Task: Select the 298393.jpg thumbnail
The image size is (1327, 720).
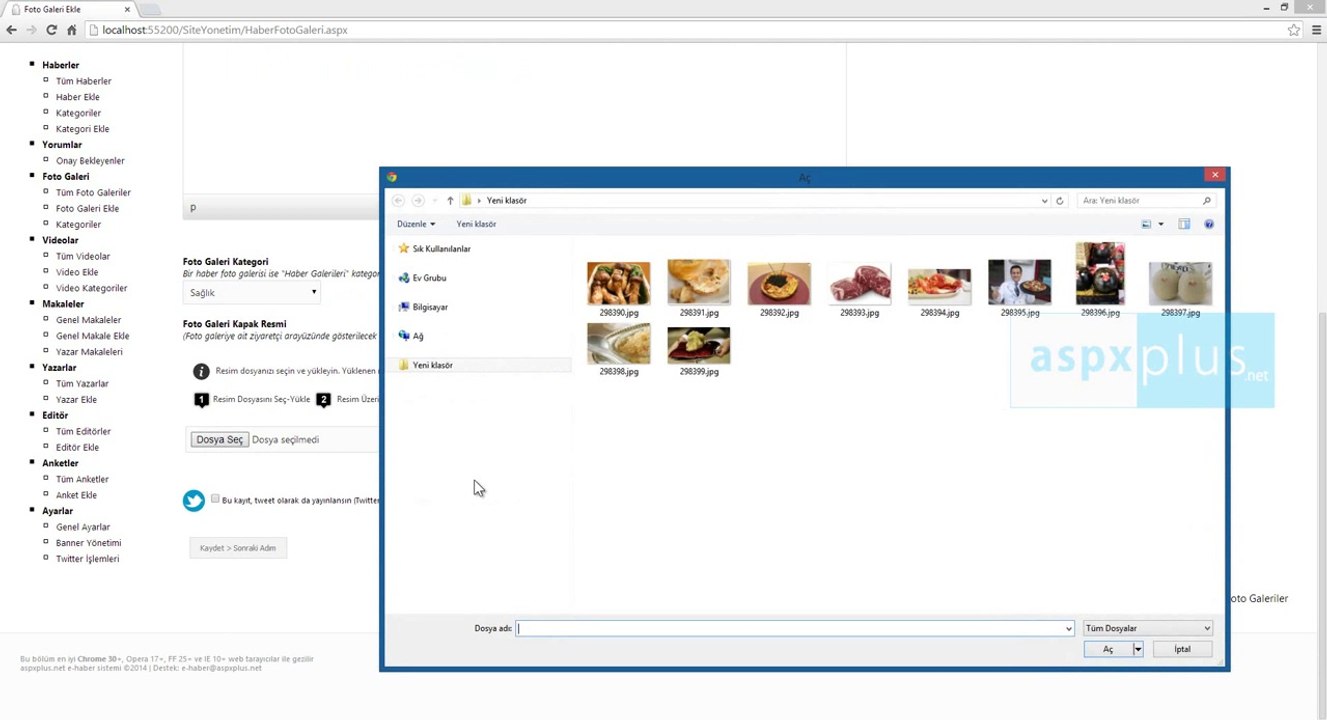Action: pos(859,284)
